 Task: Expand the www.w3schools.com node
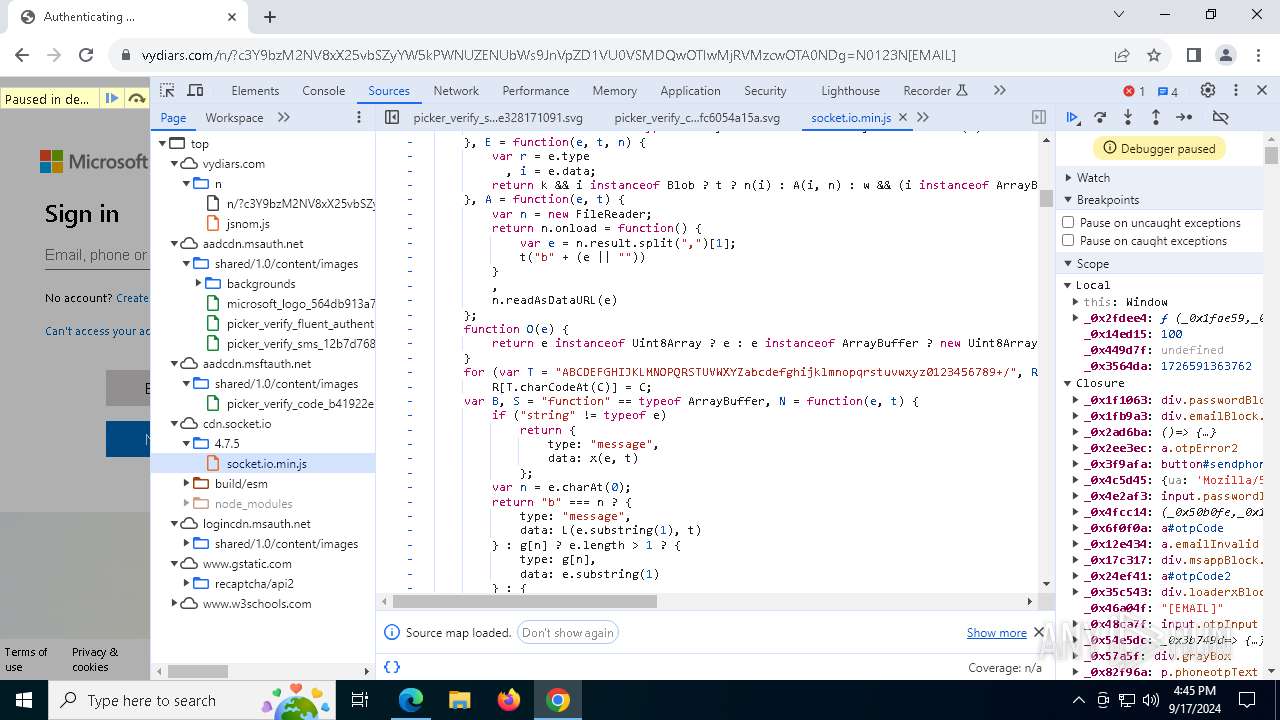click(175, 603)
